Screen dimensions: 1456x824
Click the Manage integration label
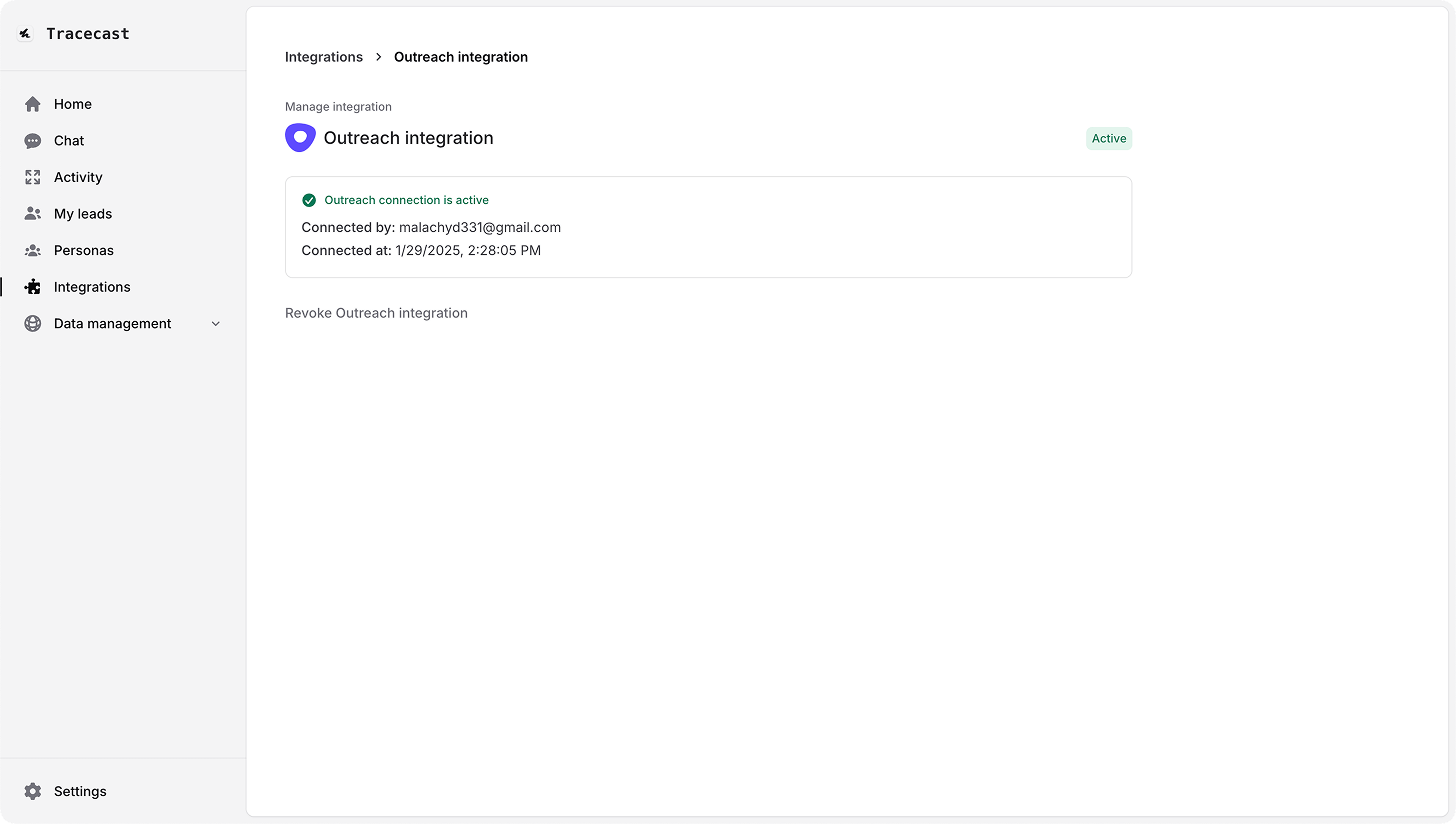click(x=338, y=107)
